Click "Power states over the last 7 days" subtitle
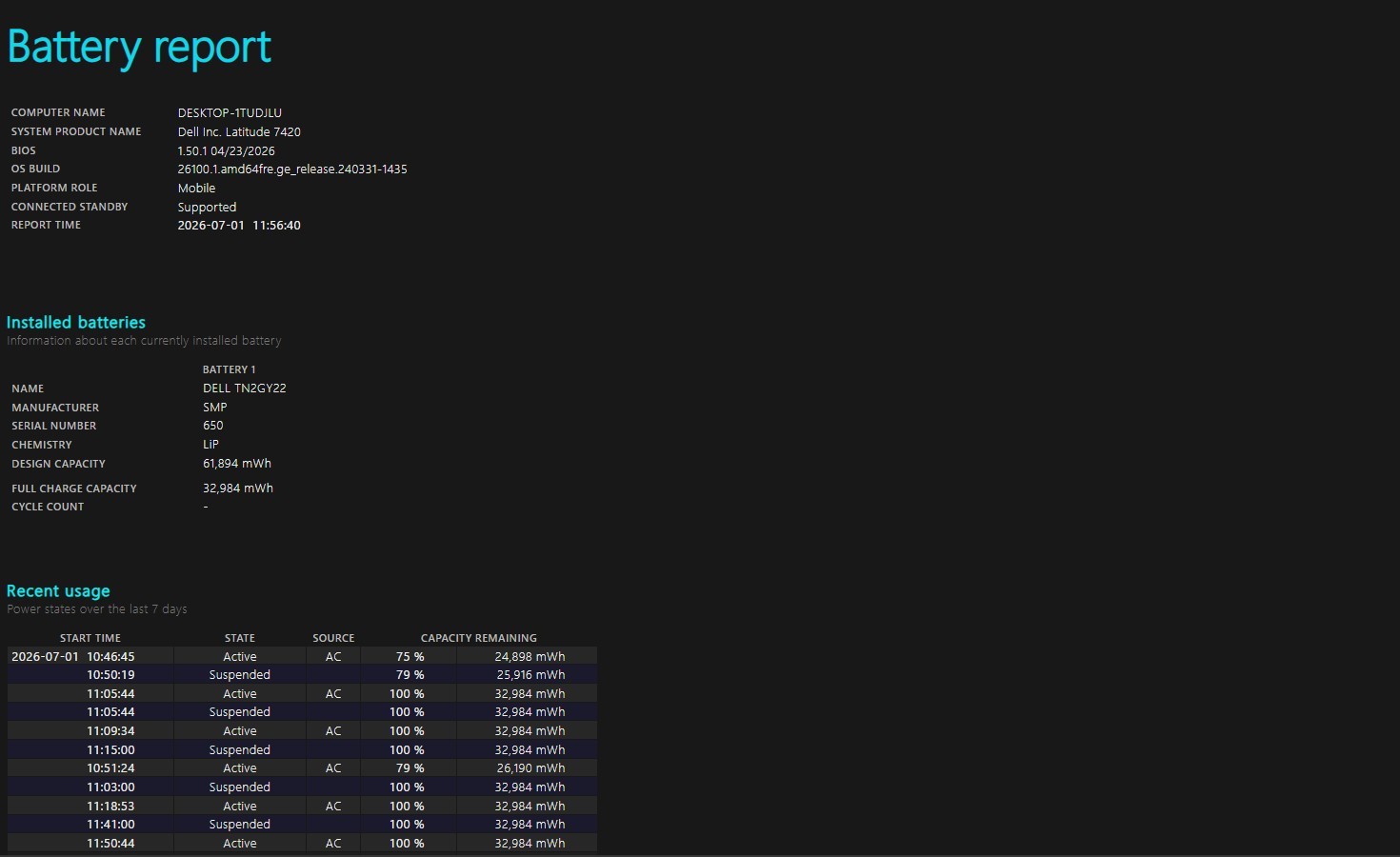This screenshot has width=1400, height=857. [x=97, y=609]
